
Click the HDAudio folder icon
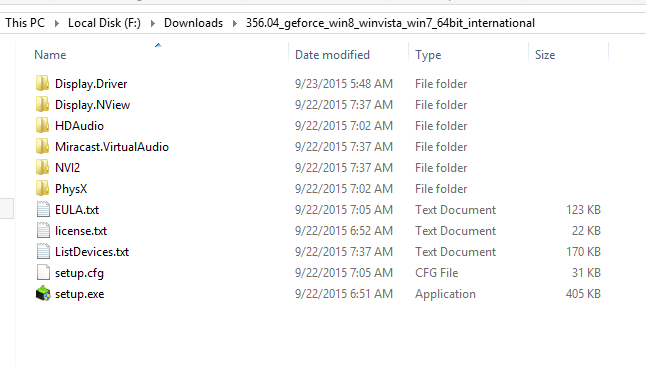(x=42, y=125)
